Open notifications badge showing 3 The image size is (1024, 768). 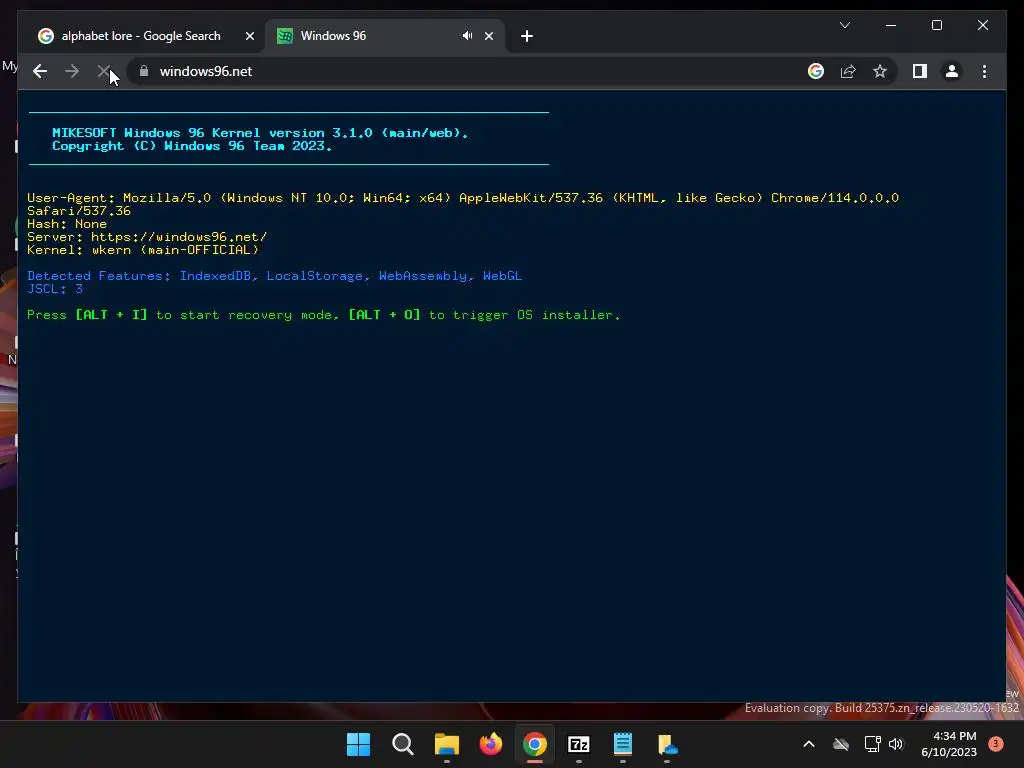pos(996,743)
